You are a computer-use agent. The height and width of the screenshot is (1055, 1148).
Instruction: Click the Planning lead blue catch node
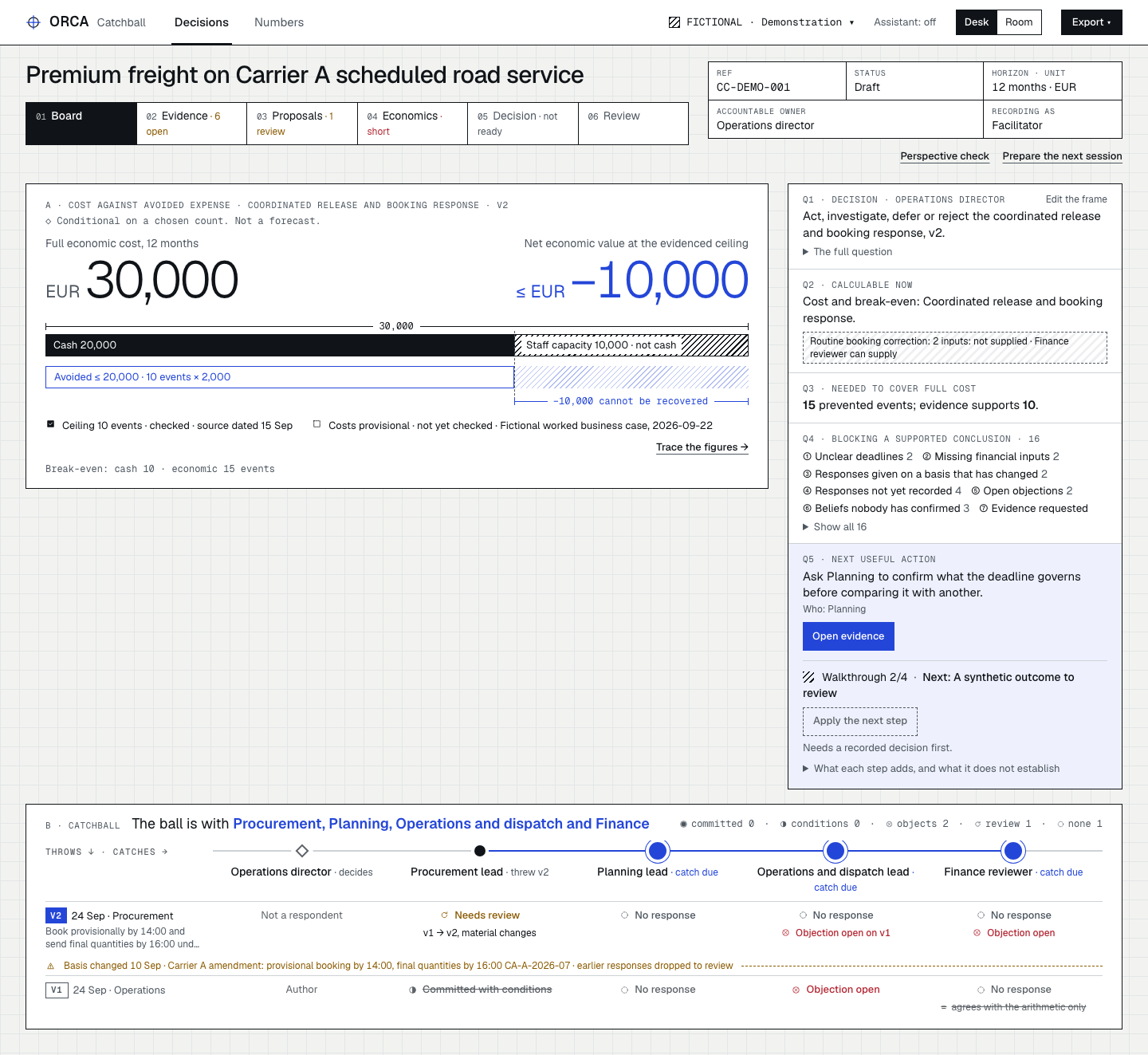(x=658, y=852)
